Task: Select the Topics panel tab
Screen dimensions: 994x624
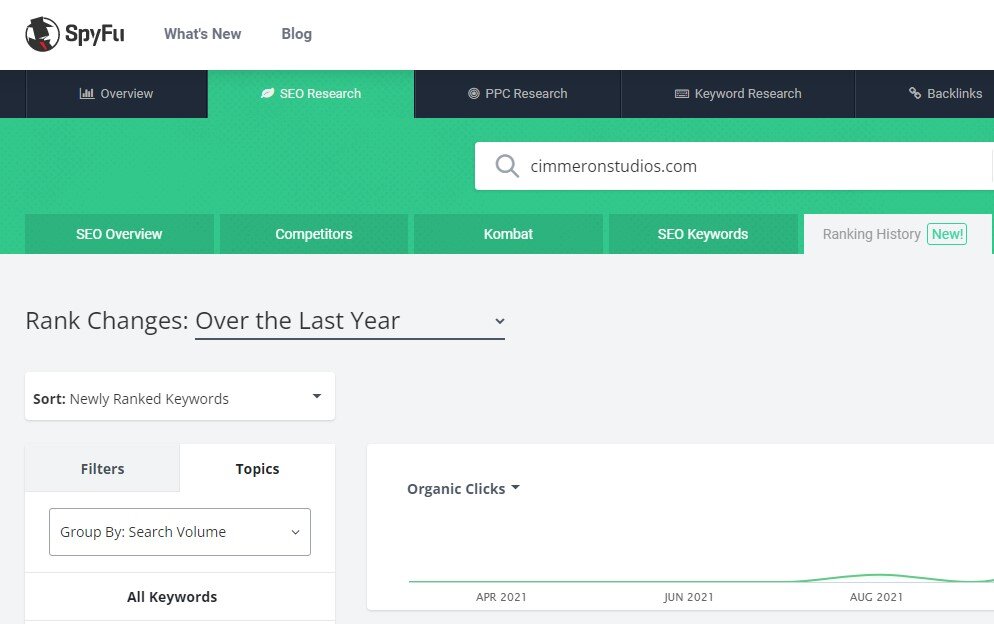Action: tap(257, 468)
